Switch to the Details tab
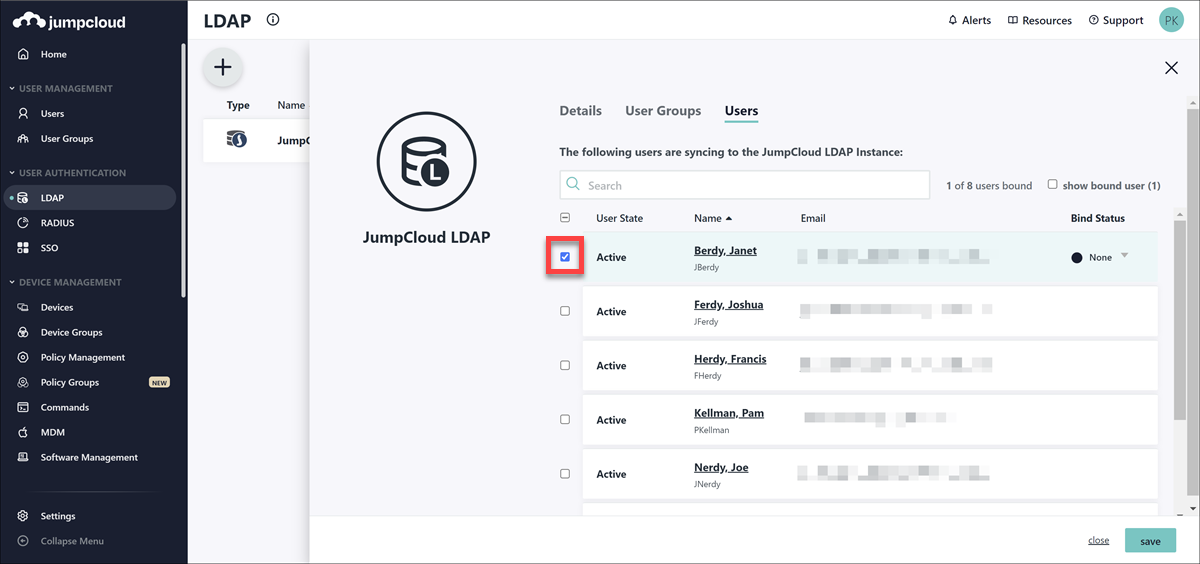The image size is (1200, 564). coord(581,111)
